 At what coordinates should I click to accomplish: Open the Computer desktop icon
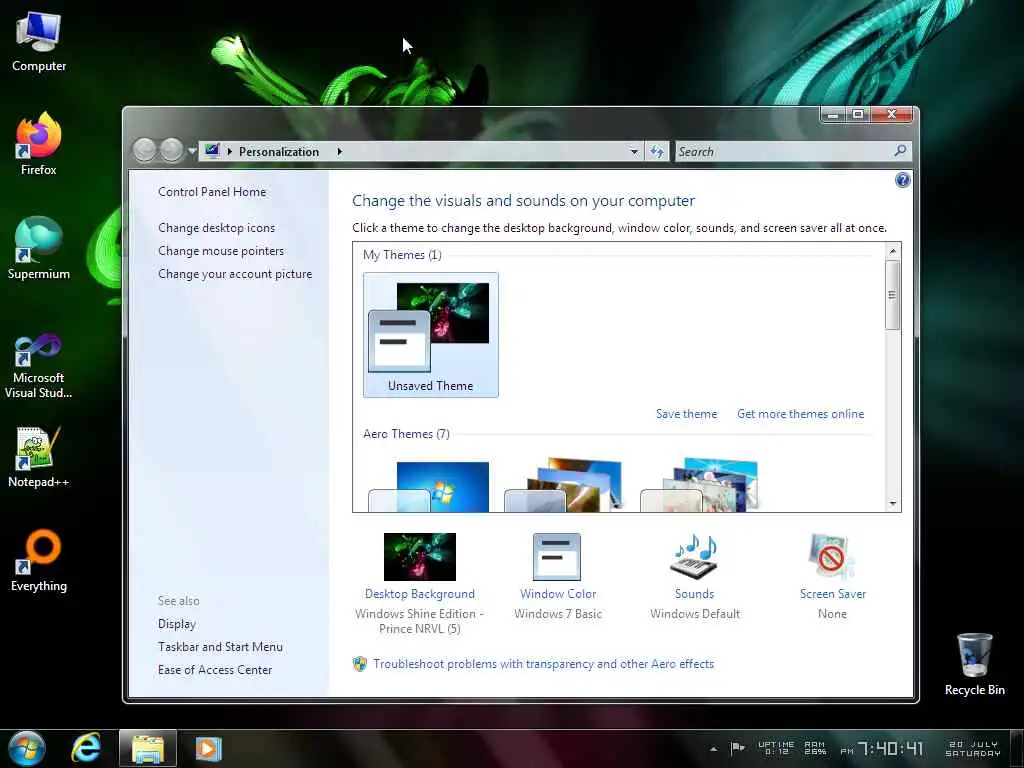point(39,42)
